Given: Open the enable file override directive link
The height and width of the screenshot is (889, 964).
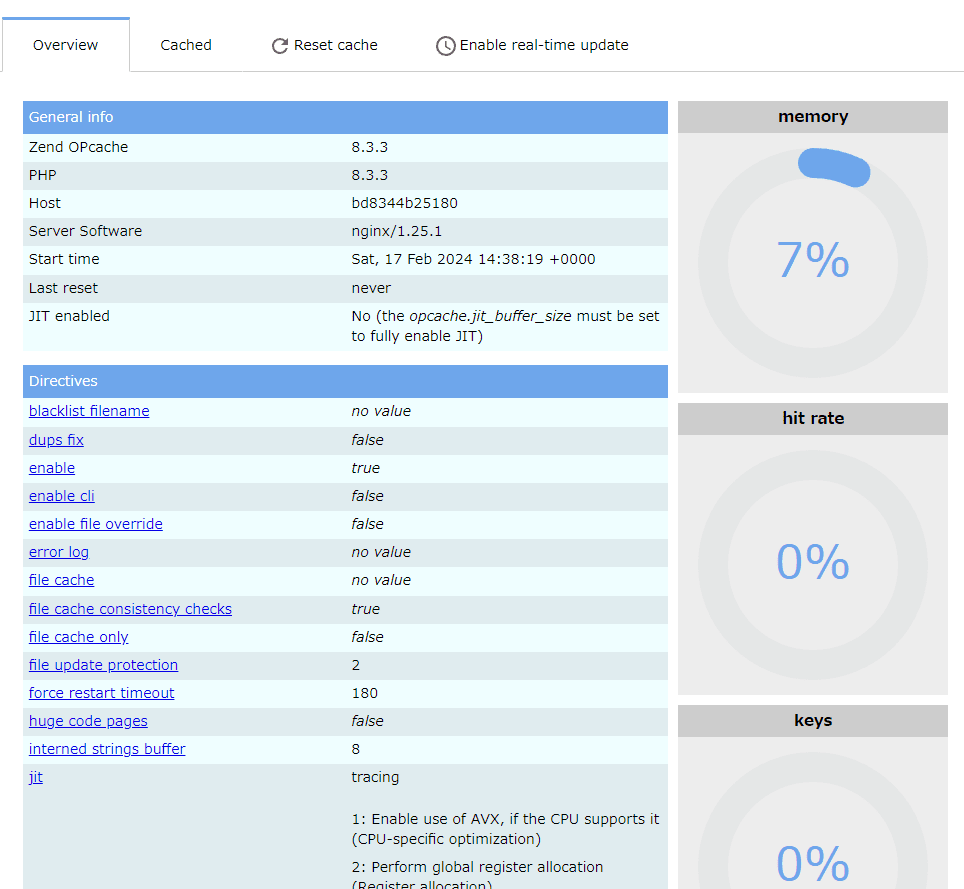Looking at the screenshot, I should (x=95, y=524).
